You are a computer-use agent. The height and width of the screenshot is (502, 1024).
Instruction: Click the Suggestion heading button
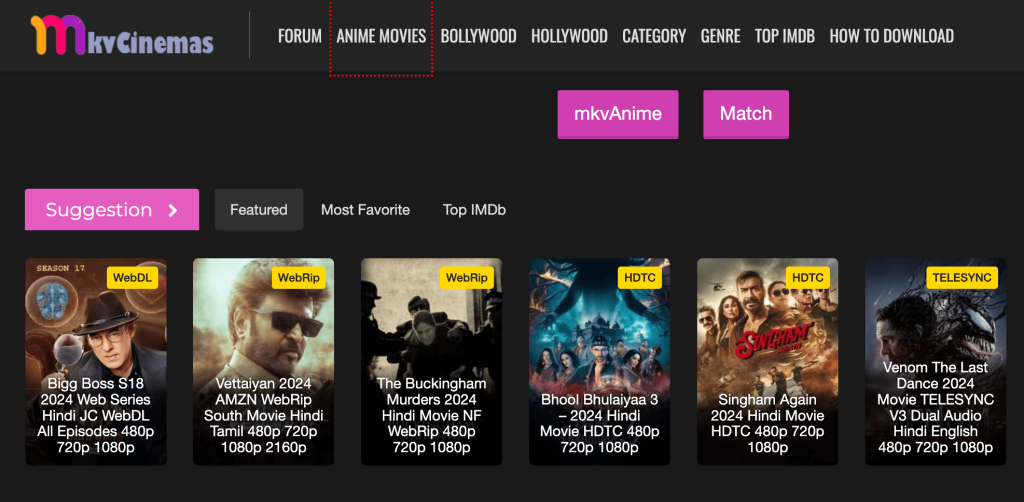tap(112, 210)
